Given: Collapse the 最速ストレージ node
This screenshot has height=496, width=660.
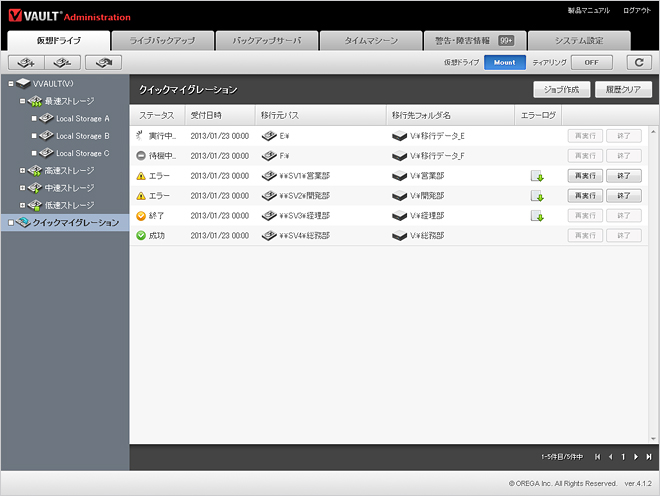Looking at the screenshot, I should (x=22, y=101).
